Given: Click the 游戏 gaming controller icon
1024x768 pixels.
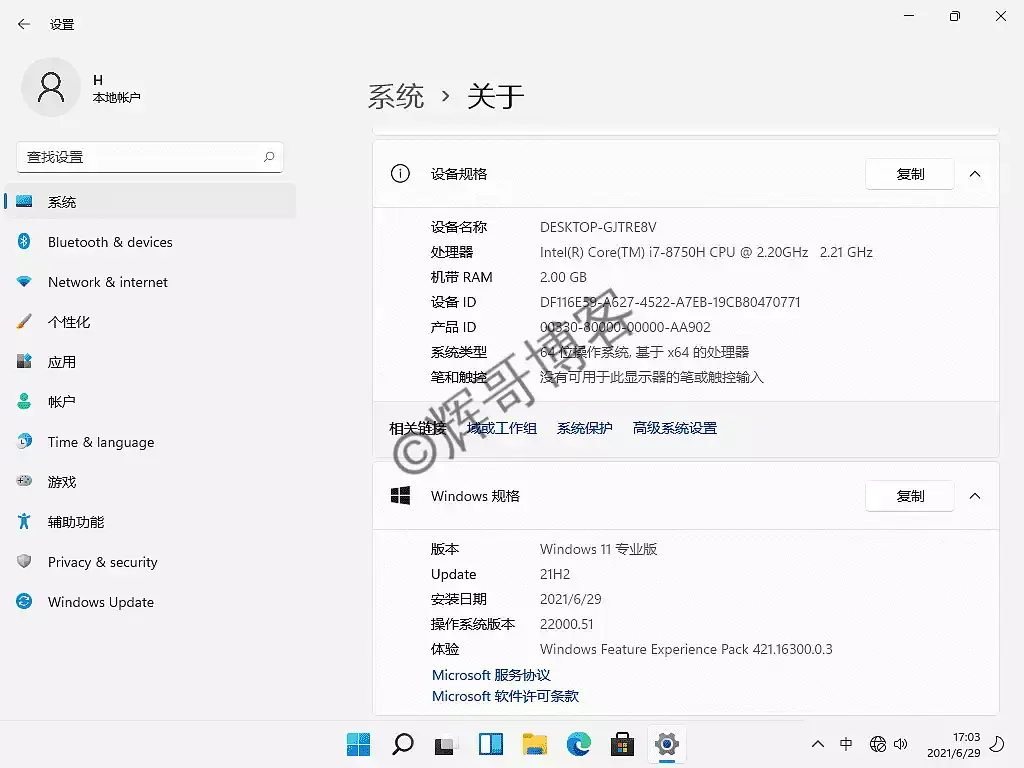Looking at the screenshot, I should [x=24, y=481].
